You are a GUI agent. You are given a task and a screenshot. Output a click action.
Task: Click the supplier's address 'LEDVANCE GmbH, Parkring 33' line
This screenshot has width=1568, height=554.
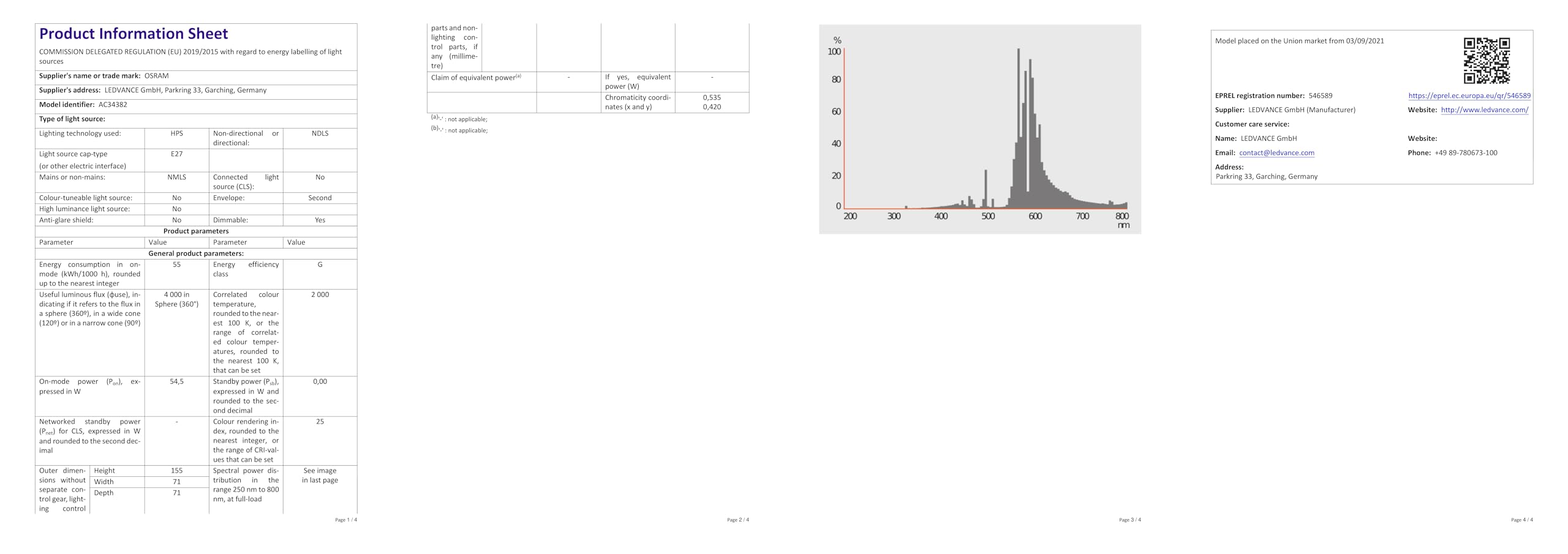coord(186,91)
